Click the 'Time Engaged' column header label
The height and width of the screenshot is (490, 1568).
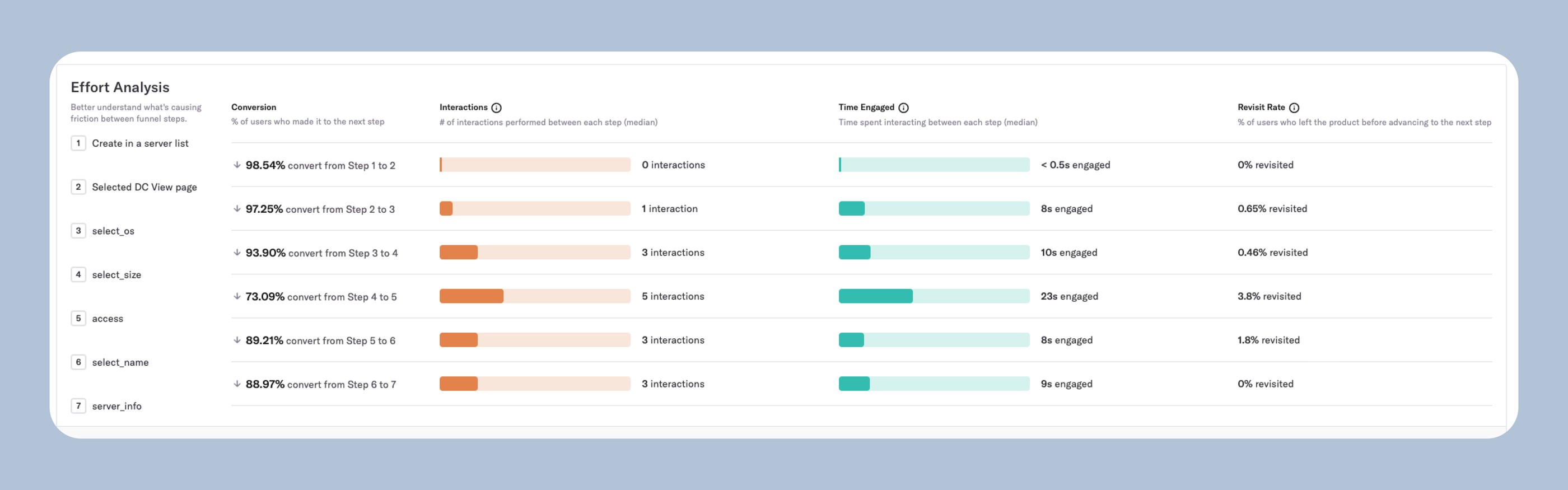867,107
